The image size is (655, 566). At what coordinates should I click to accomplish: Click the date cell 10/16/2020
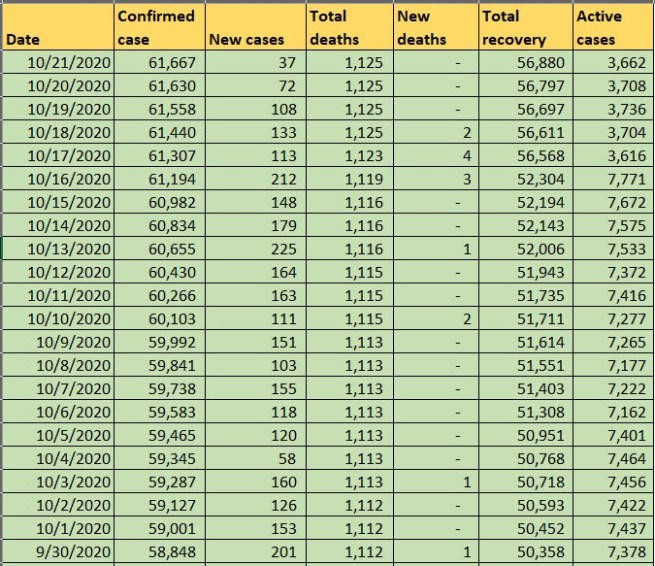click(58, 179)
